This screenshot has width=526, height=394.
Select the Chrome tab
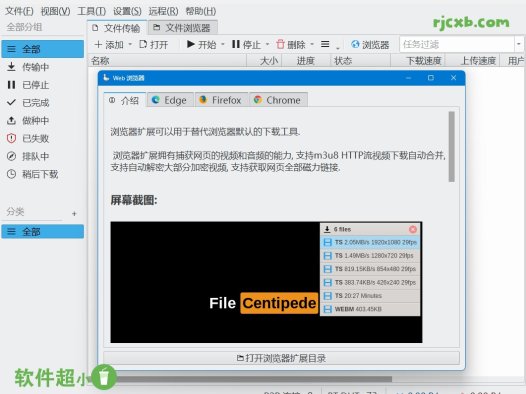(278, 100)
